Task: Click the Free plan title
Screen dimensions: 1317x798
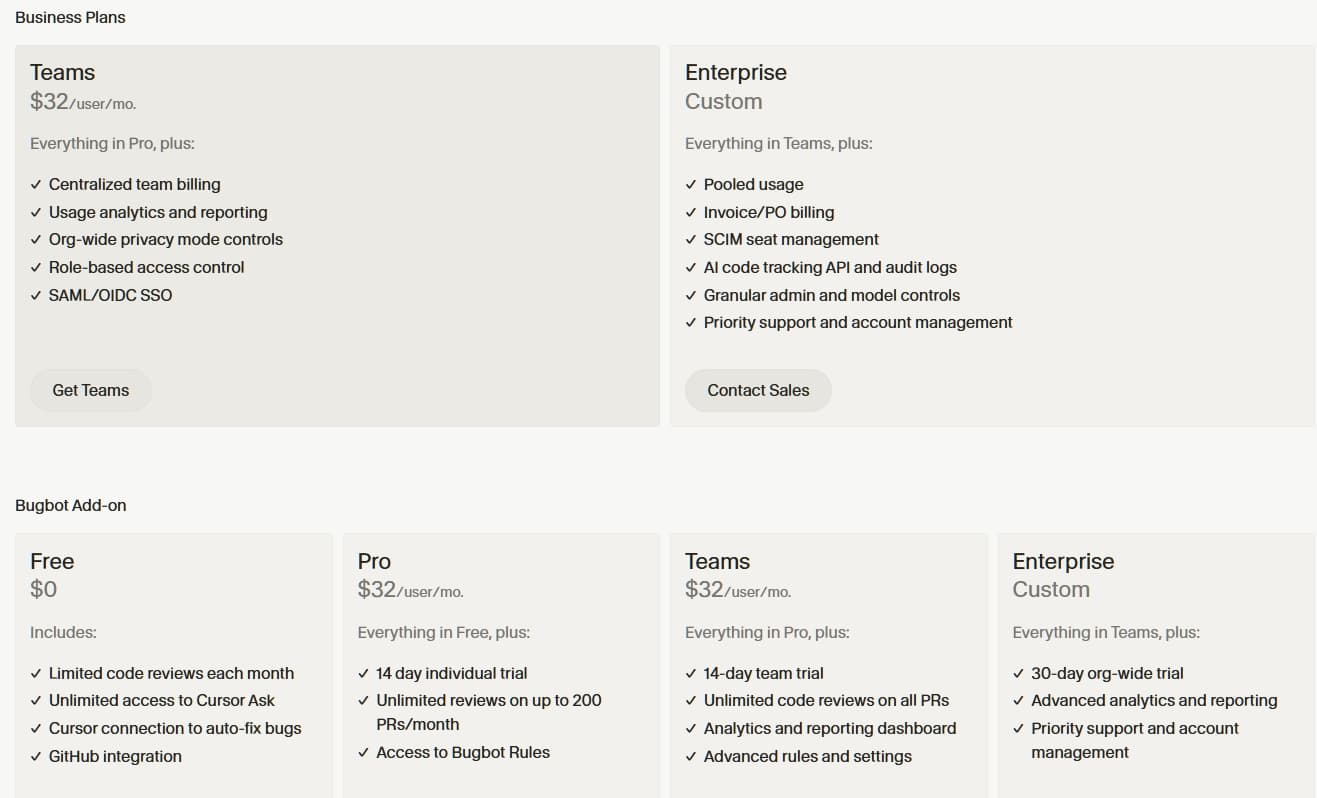Action: (x=52, y=561)
